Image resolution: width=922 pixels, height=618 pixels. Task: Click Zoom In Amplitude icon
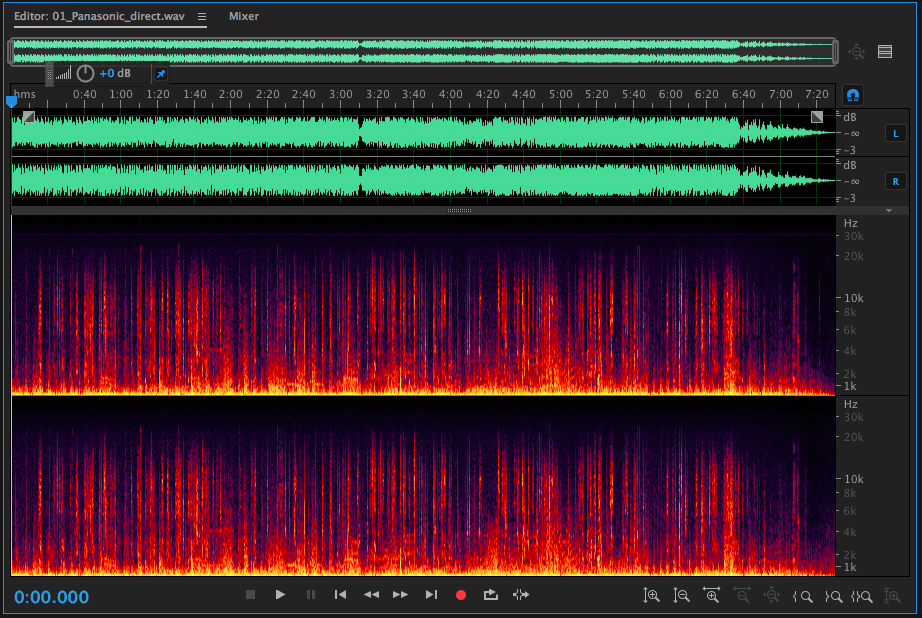click(651, 596)
